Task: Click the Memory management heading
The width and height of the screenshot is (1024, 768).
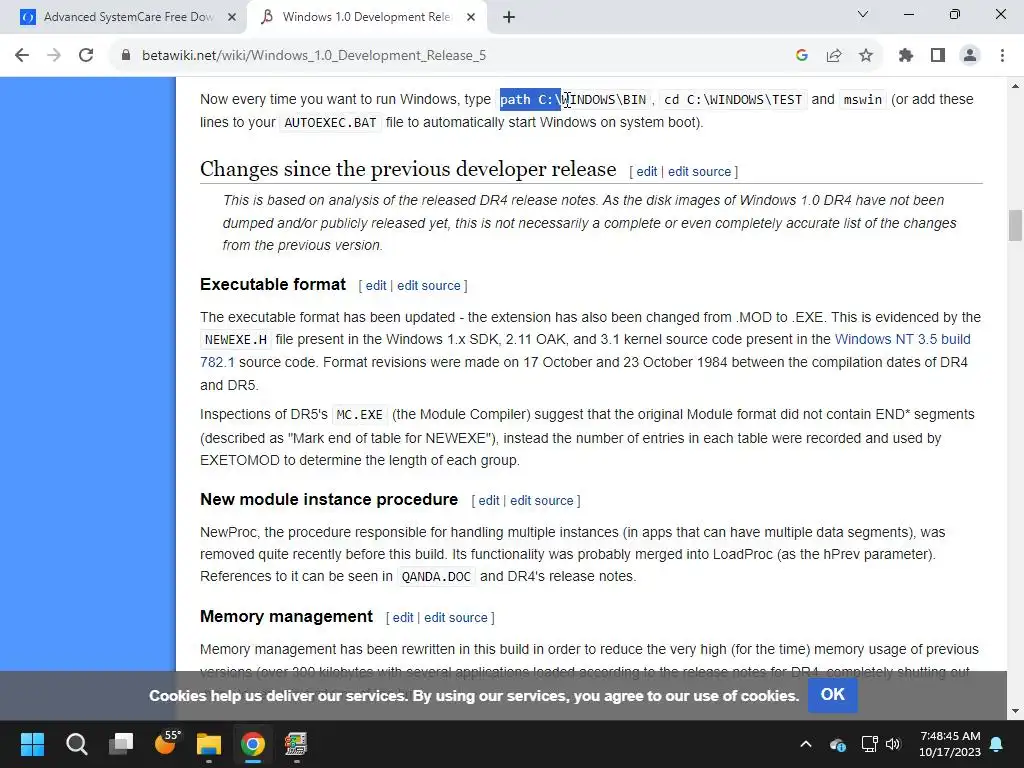Action: click(x=286, y=616)
